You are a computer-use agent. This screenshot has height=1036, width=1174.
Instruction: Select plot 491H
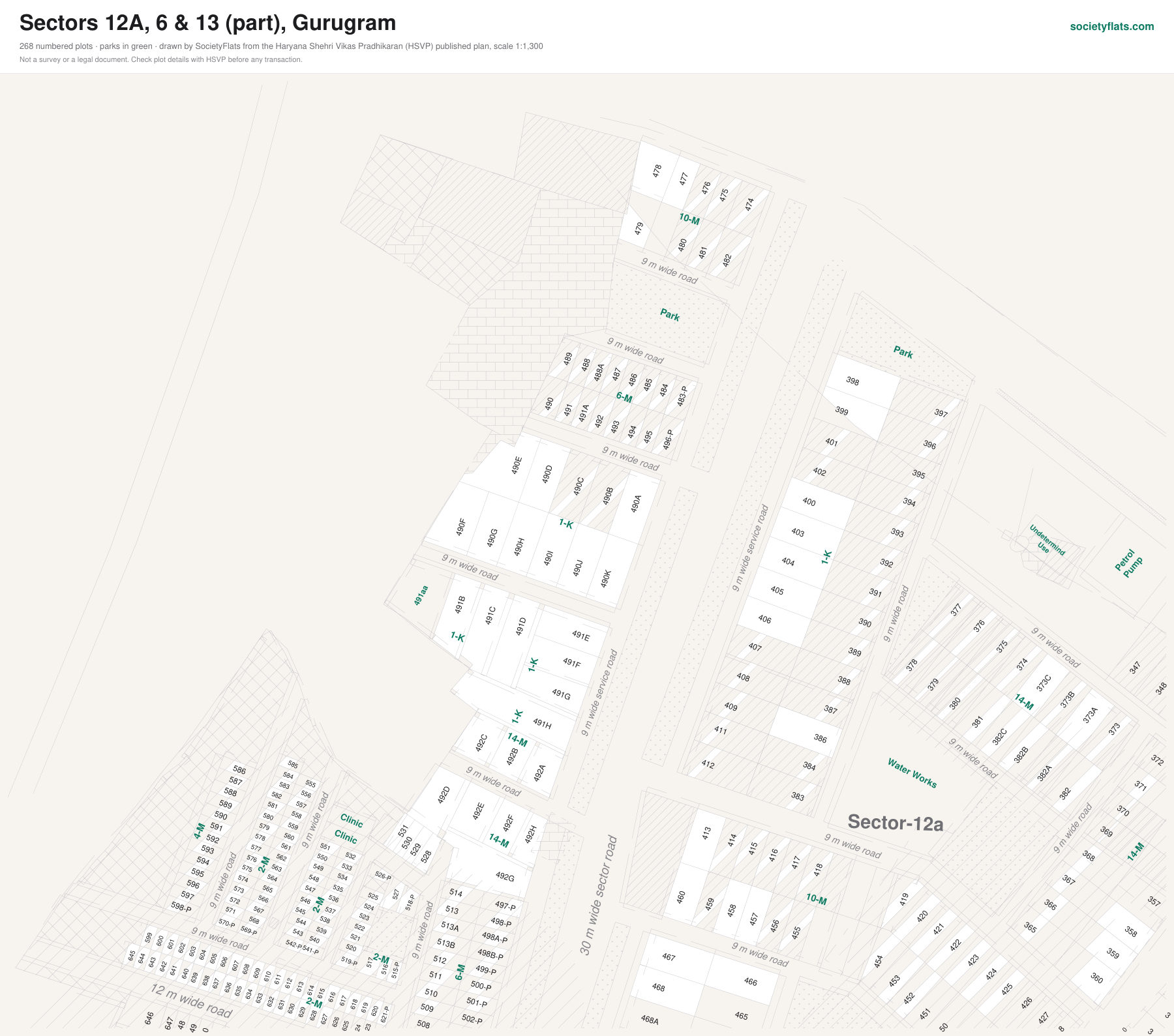pyautogui.click(x=542, y=723)
